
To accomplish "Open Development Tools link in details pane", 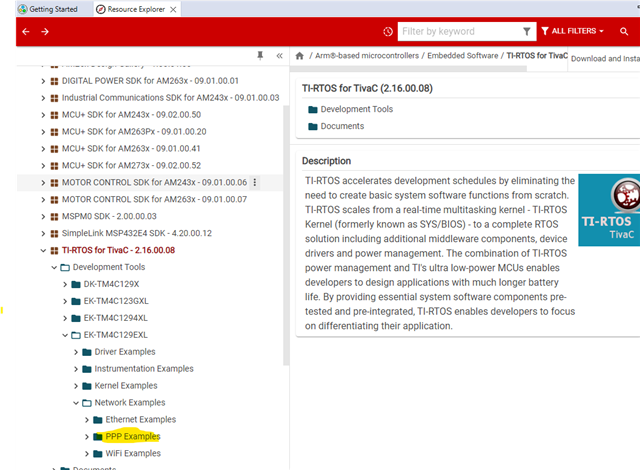I will 357,109.
